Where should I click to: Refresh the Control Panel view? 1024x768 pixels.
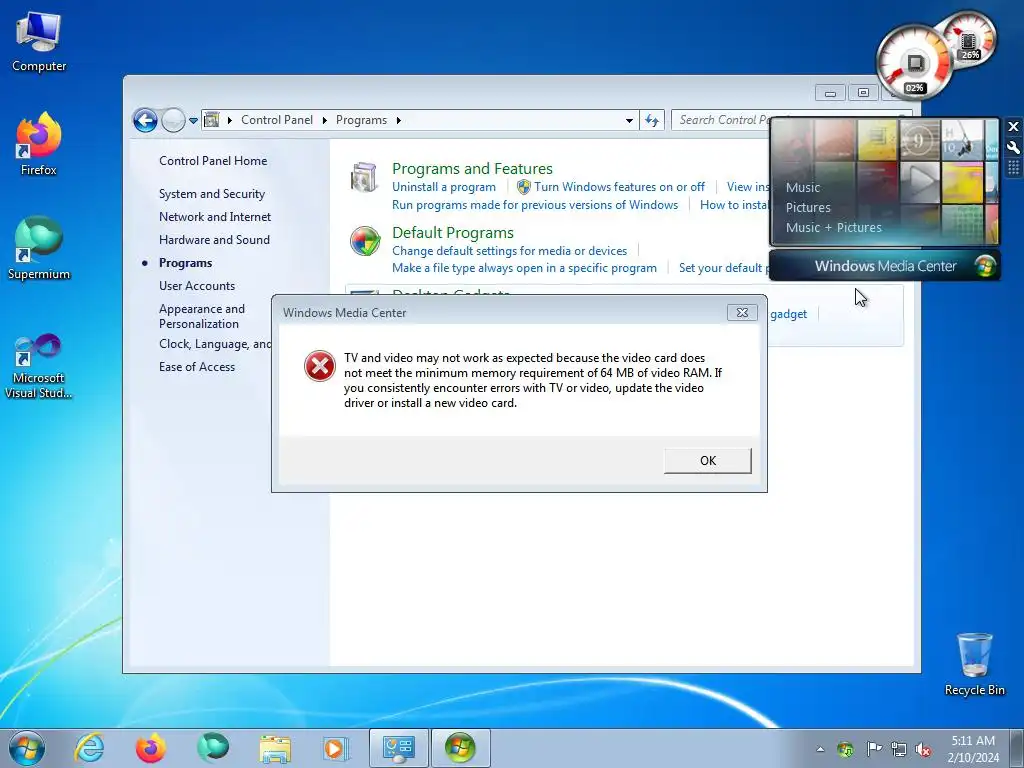point(652,120)
